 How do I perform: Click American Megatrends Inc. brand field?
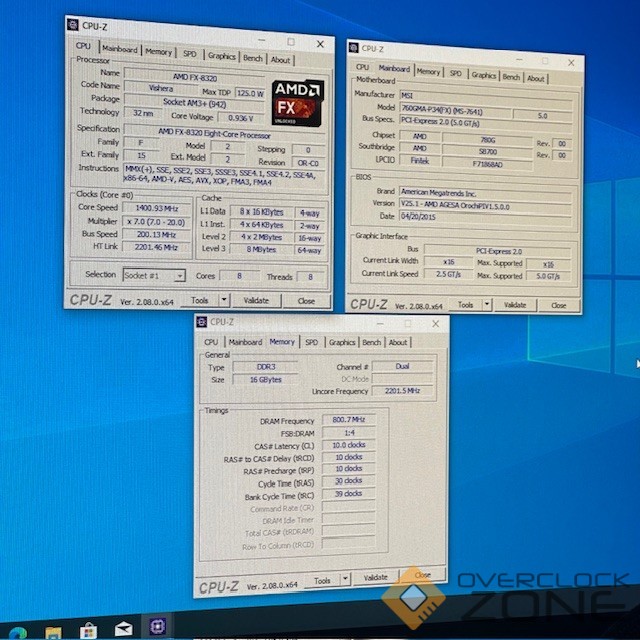486,193
